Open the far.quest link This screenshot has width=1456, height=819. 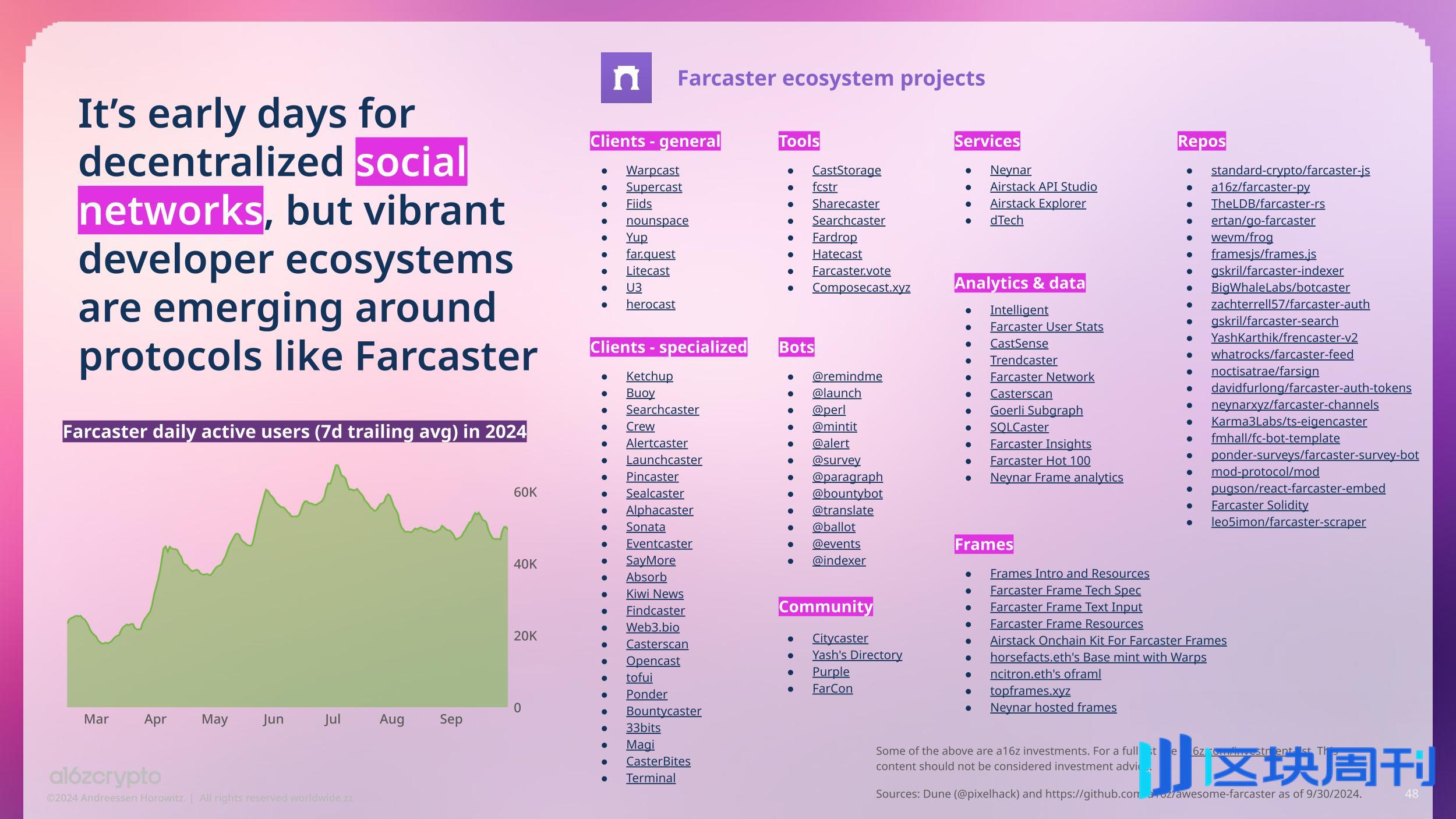coord(651,254)
